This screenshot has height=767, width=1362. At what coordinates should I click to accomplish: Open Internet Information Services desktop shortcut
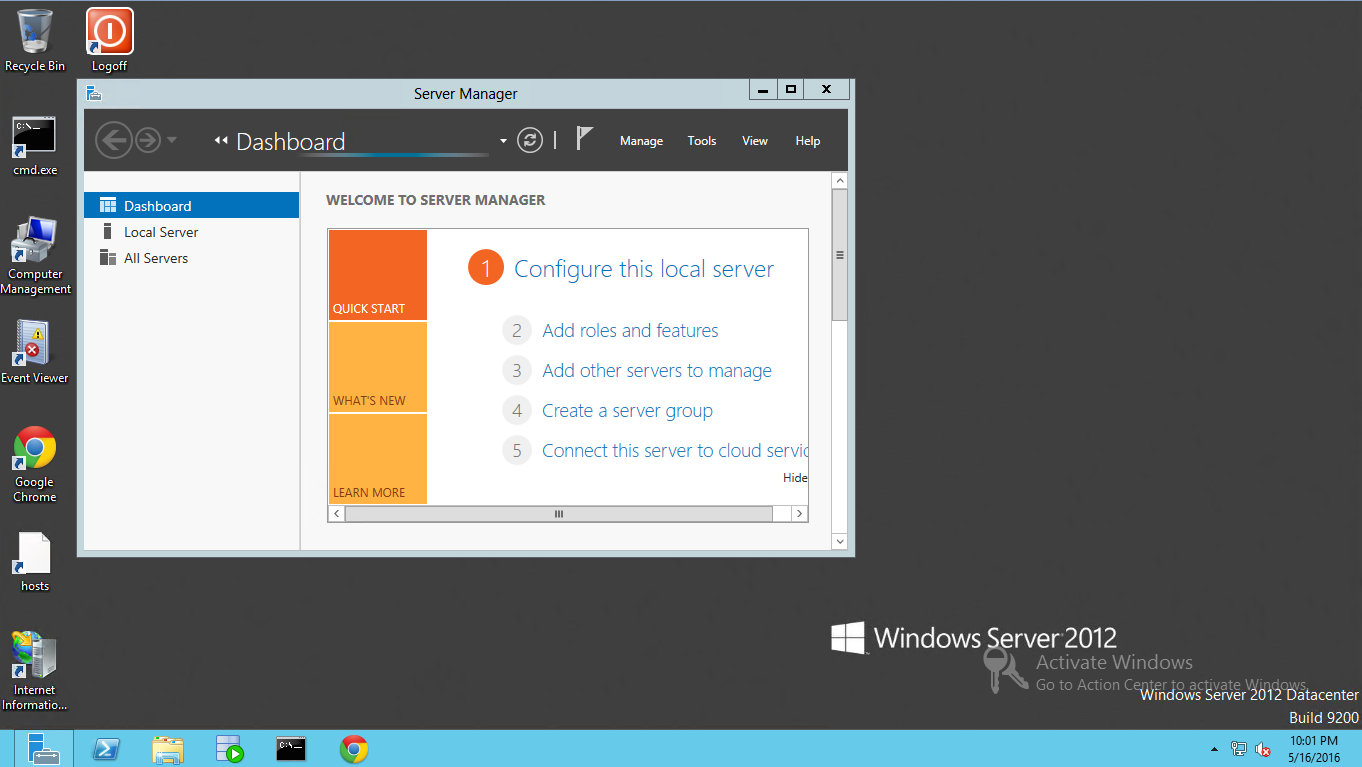[x=35, y=671]
